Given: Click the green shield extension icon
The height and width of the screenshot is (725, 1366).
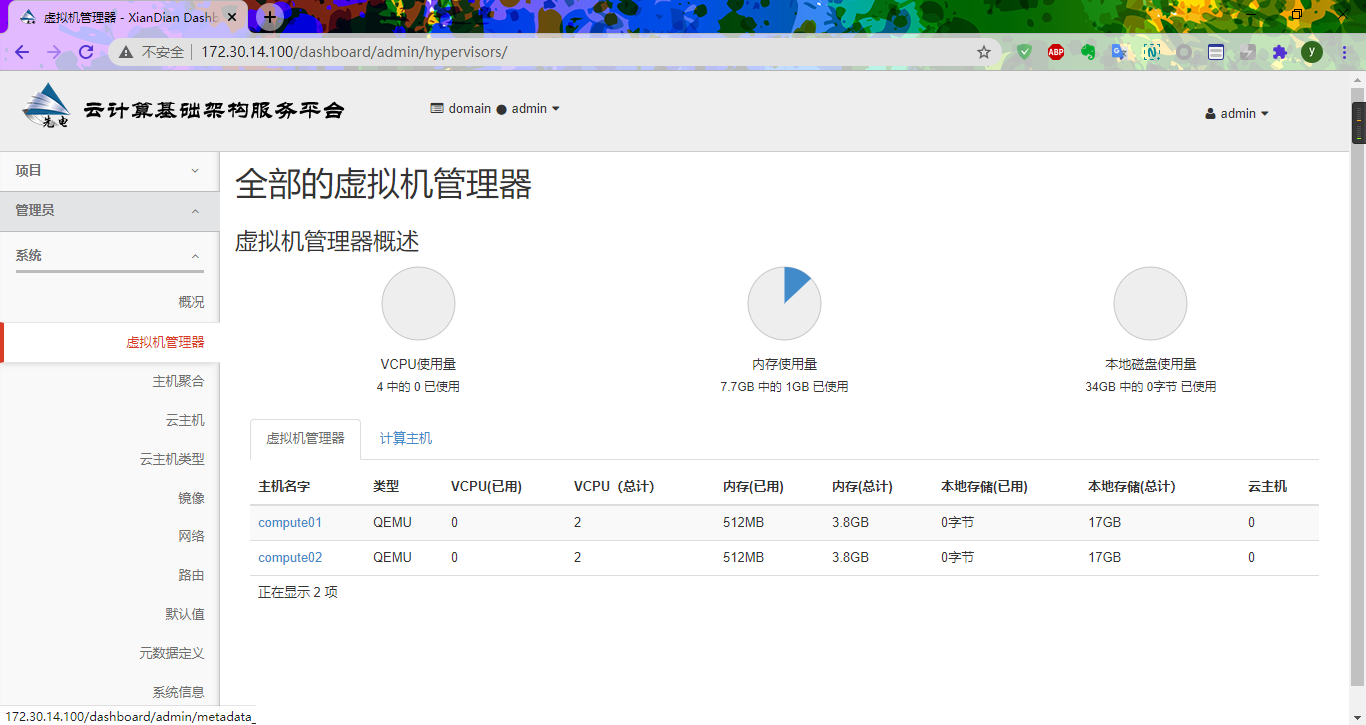Looking at the screenshot, I should pyautogui.click(x=1023, y=51).
